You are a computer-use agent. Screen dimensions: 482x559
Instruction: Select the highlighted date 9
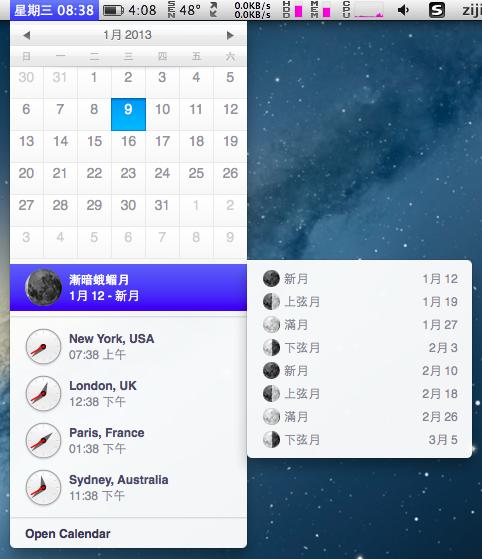click(128, 114)
